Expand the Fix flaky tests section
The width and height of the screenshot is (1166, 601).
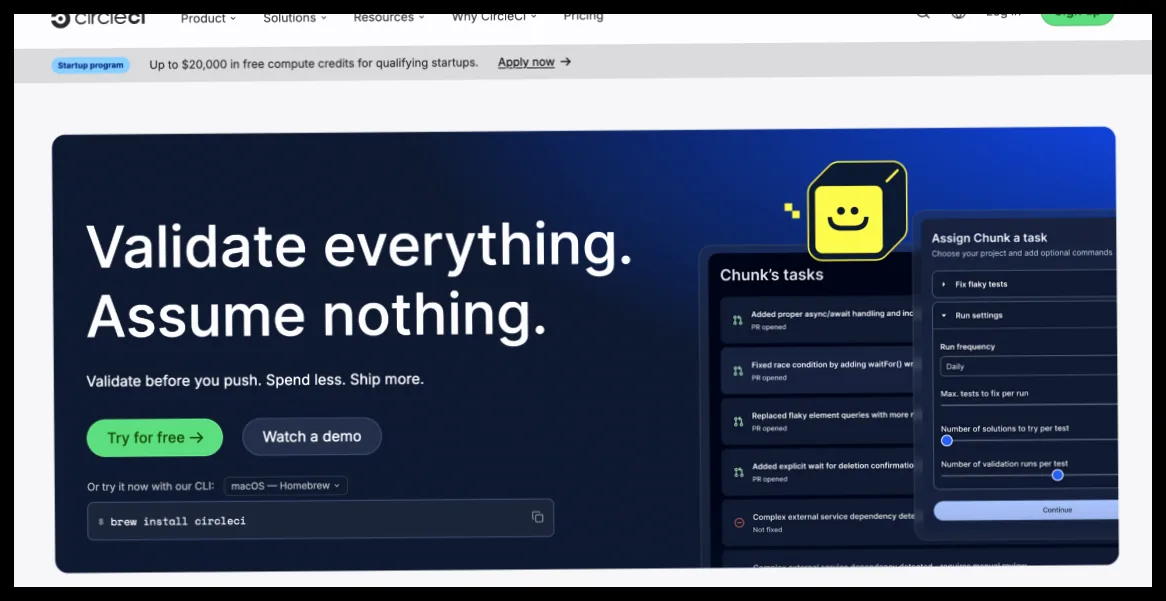(x=1025, y=284)
